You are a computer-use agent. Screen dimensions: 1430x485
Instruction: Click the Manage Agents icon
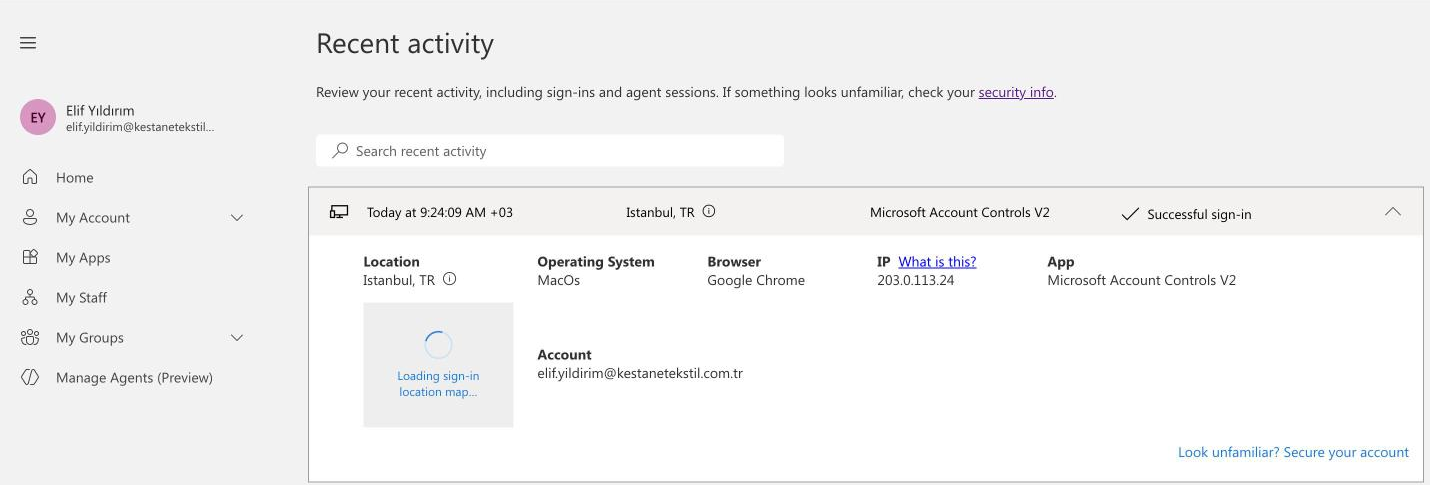[x=30, y=377]
